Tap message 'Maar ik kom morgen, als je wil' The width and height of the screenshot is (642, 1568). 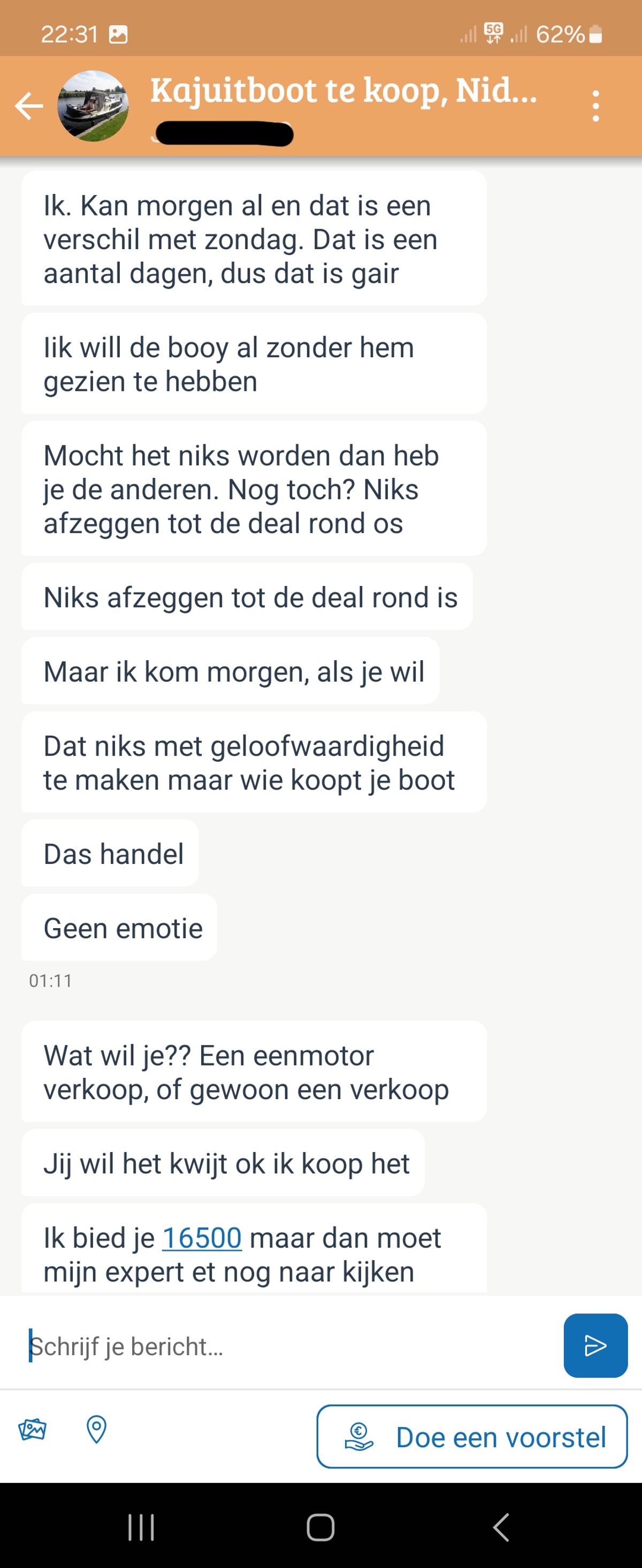tap(230, 671)
